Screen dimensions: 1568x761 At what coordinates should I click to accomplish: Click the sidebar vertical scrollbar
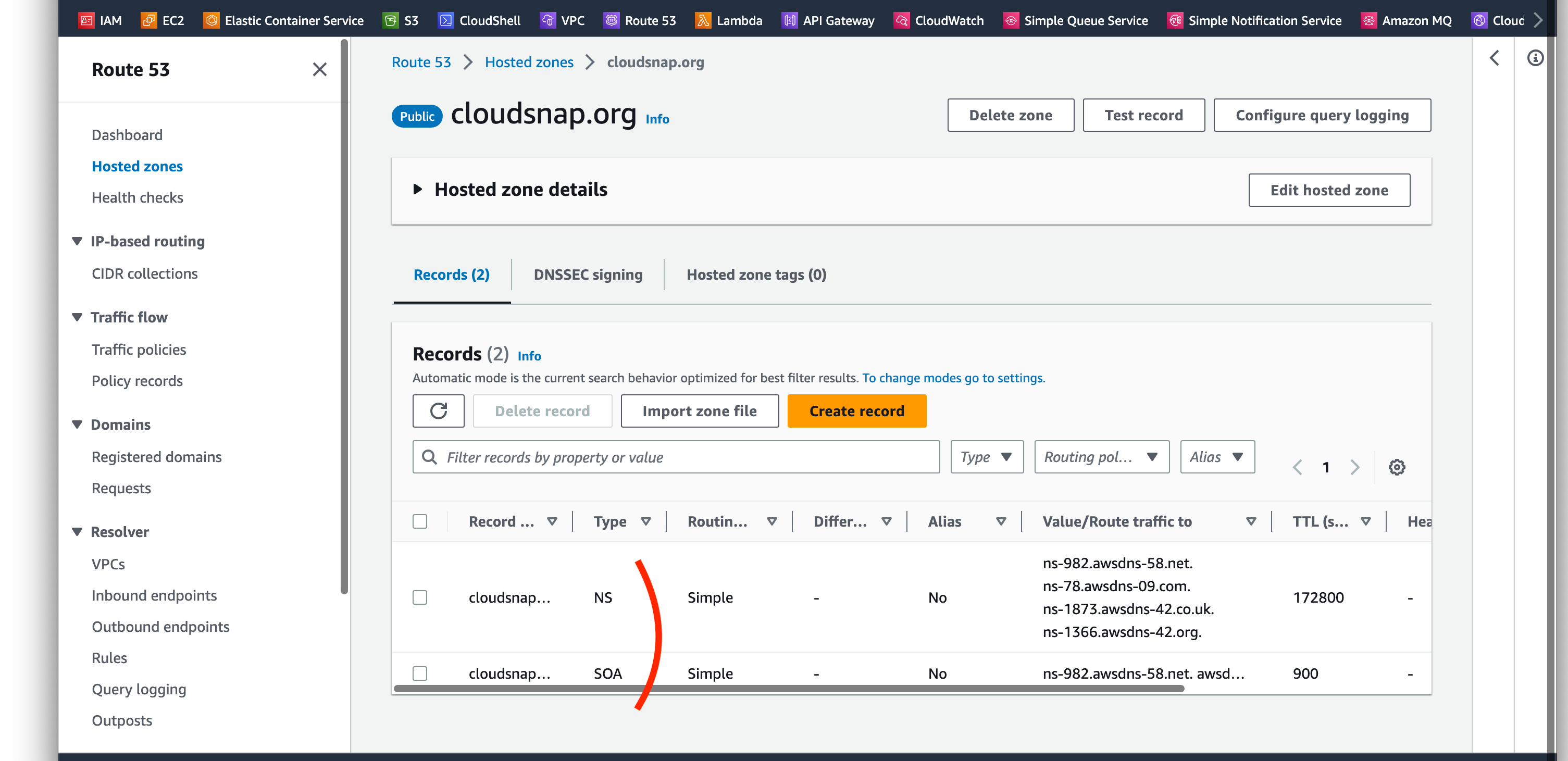click(x=344, y=317)
